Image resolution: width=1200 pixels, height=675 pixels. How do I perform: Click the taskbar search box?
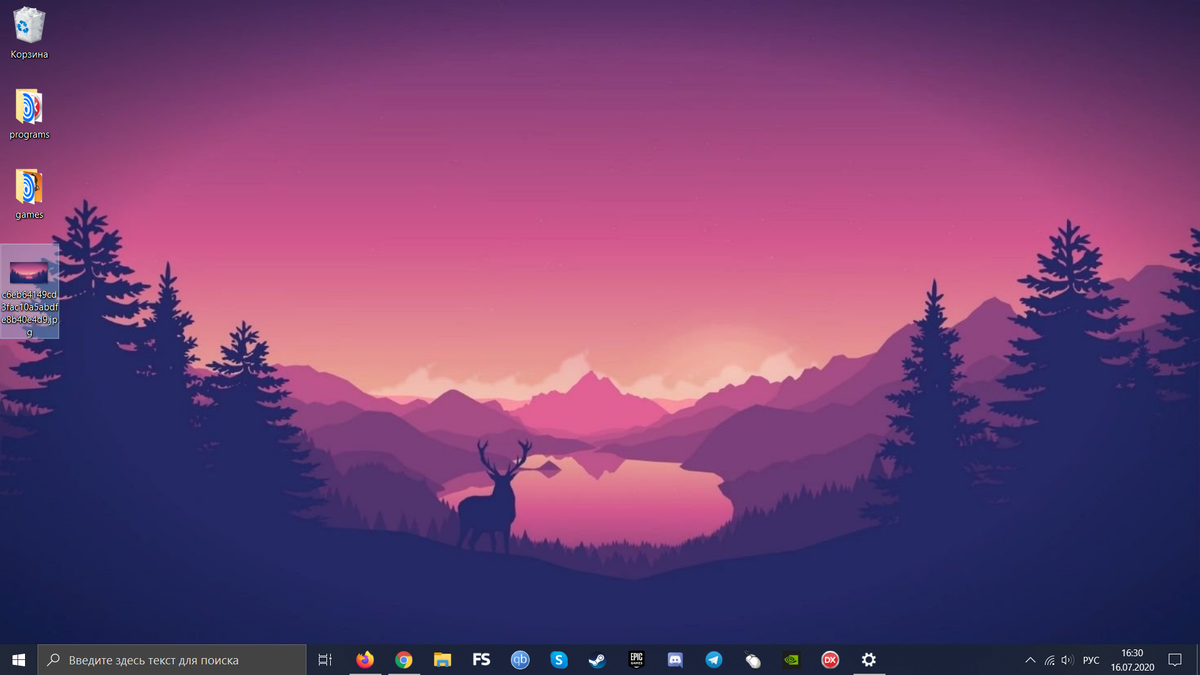click(x=172, y=660)
